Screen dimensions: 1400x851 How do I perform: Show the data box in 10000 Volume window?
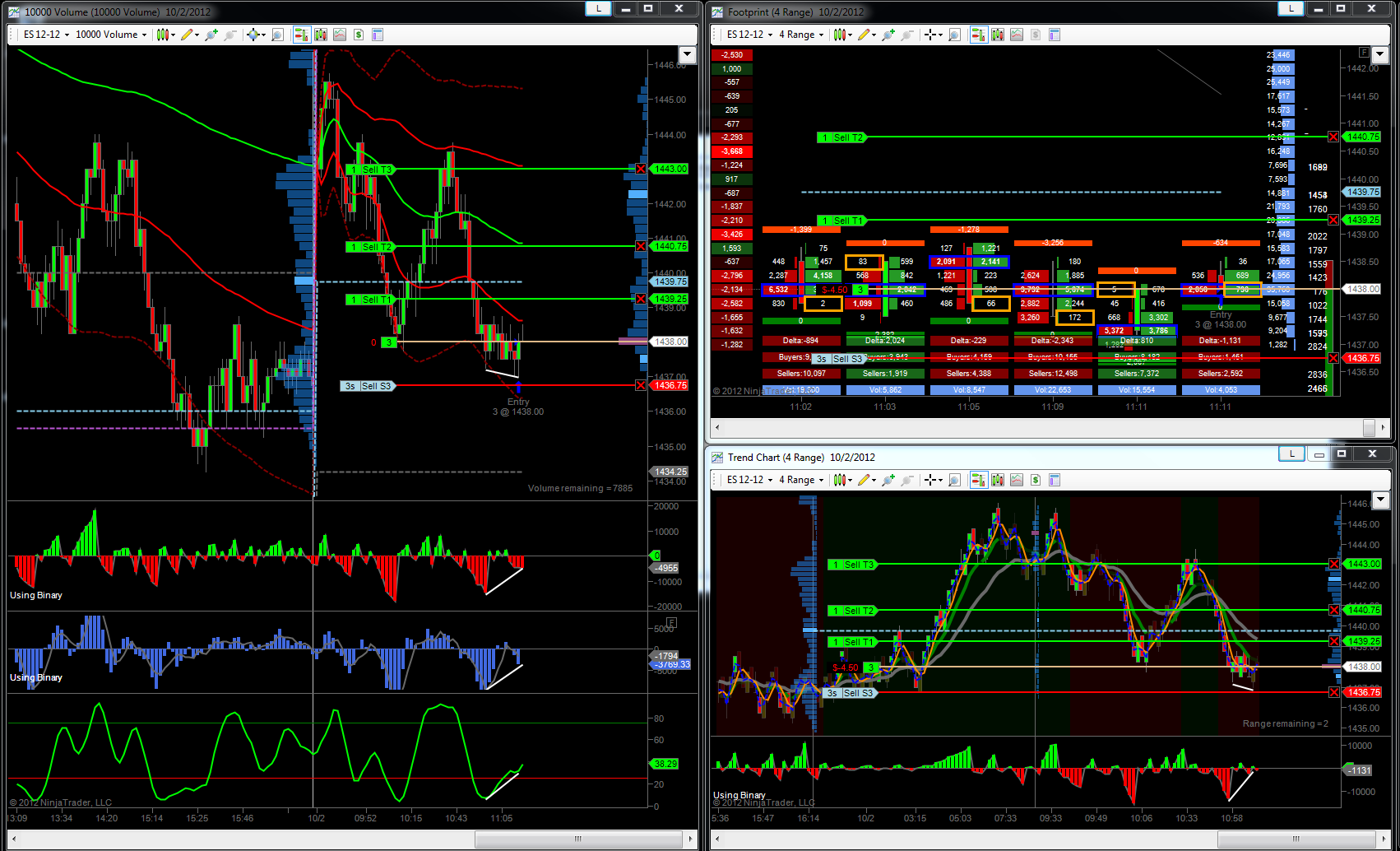(277, 35)
